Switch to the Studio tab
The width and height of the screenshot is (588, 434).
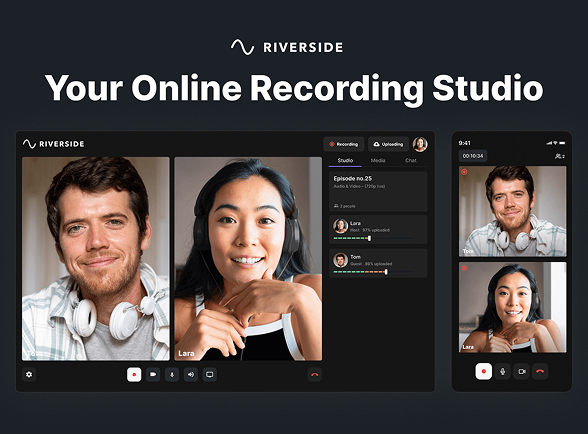pos(345,161)
